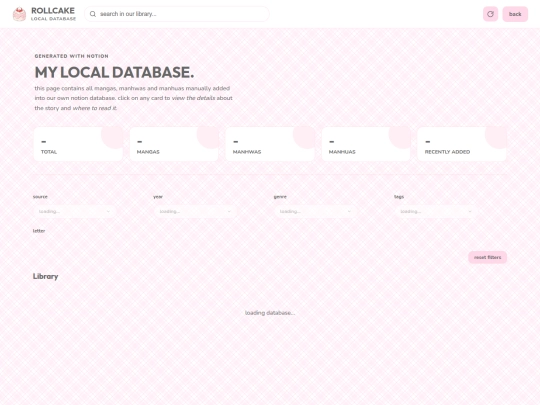Focus the search in our library field
Image resolution: width=540 pixels, height=405 pixels.
[177, 14]
